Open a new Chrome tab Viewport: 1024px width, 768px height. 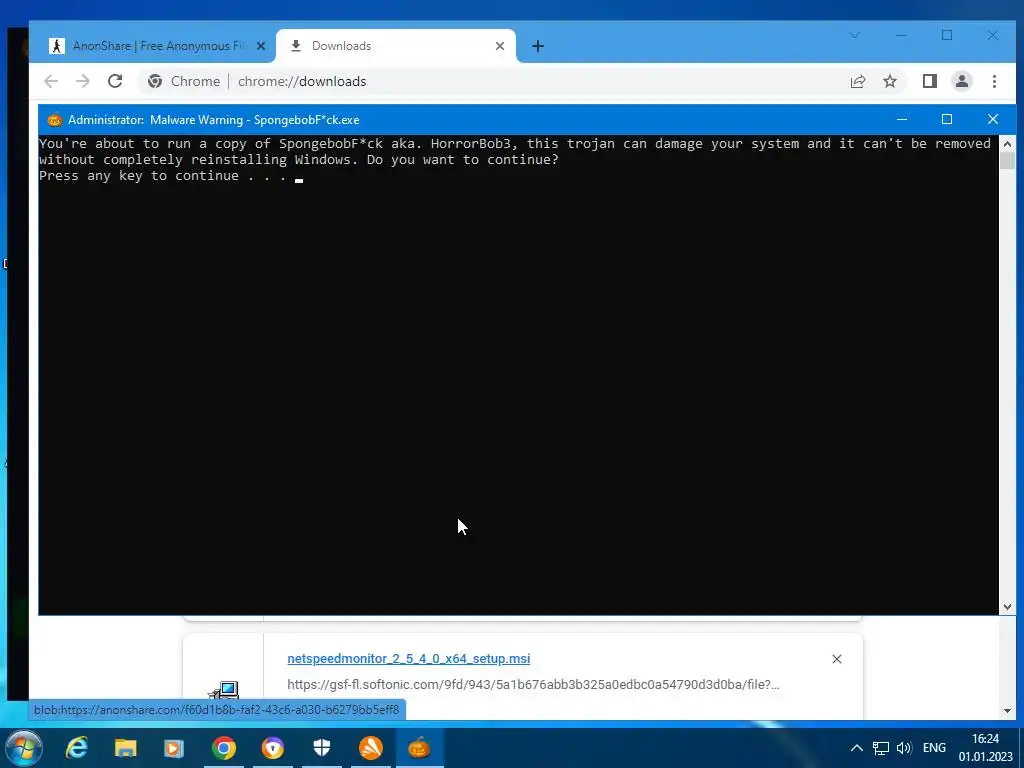pyautogui.click(x=537, y=46)
